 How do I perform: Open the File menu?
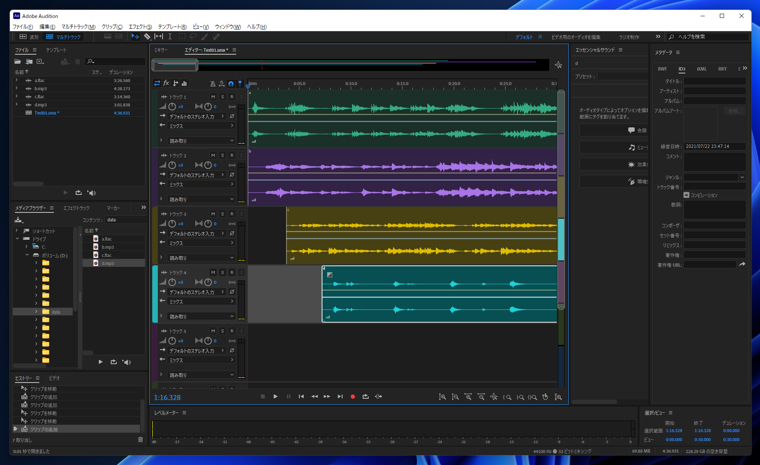pyautogui.click(x=23, y=27)
